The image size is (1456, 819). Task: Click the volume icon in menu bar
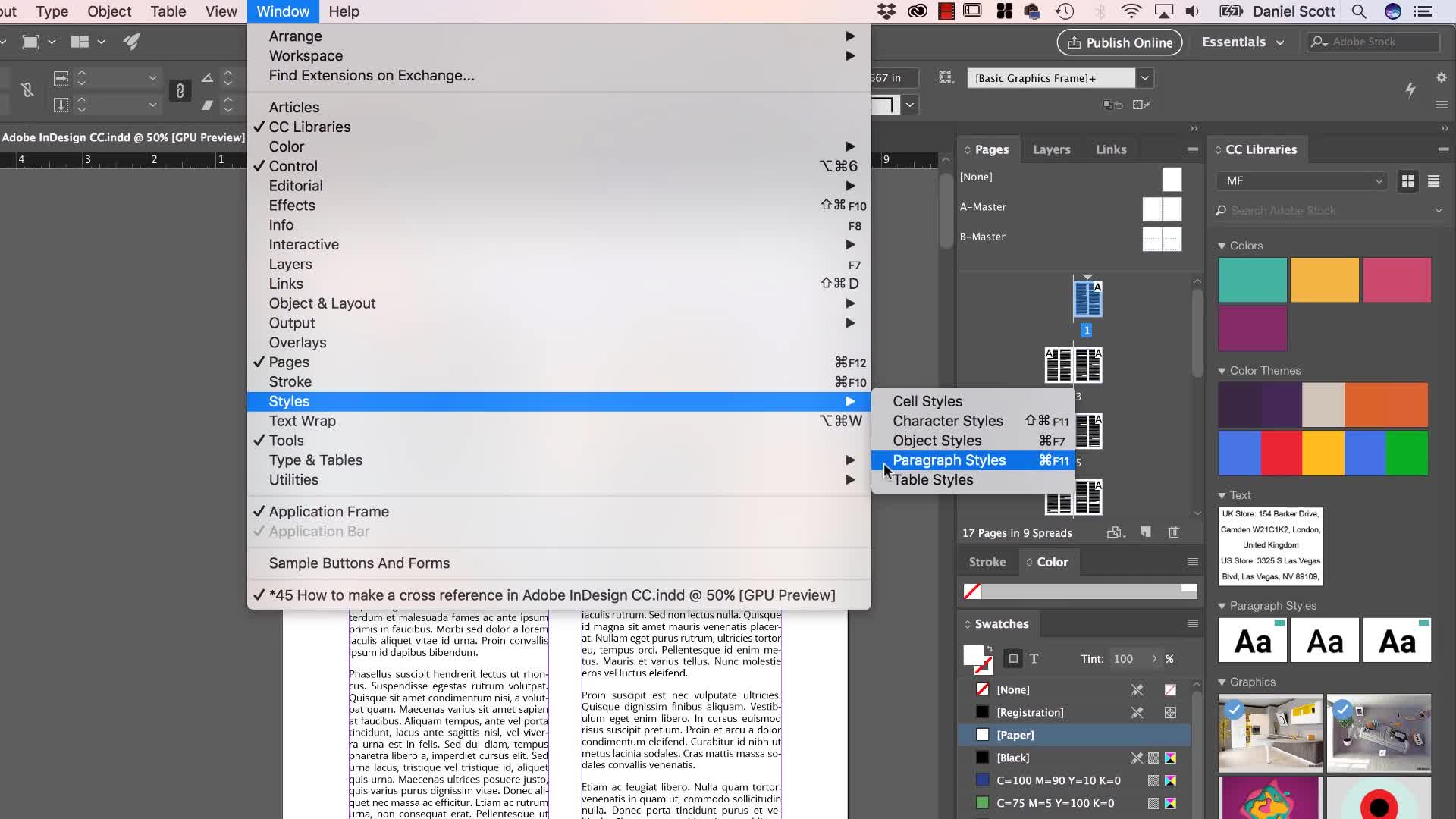point(1192,11)
